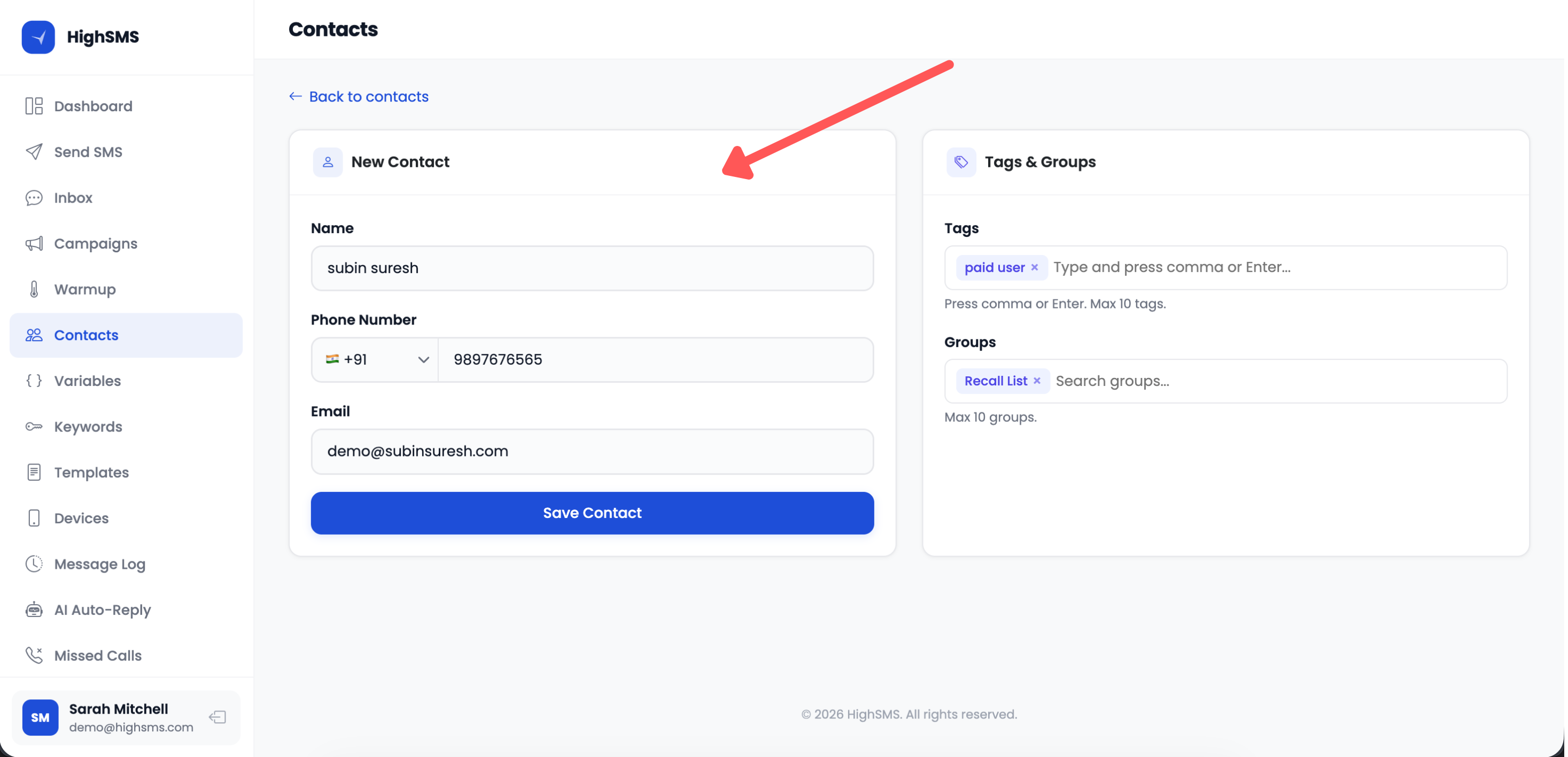Click the AI Auto-Reply robot icon

pos(34,609)
